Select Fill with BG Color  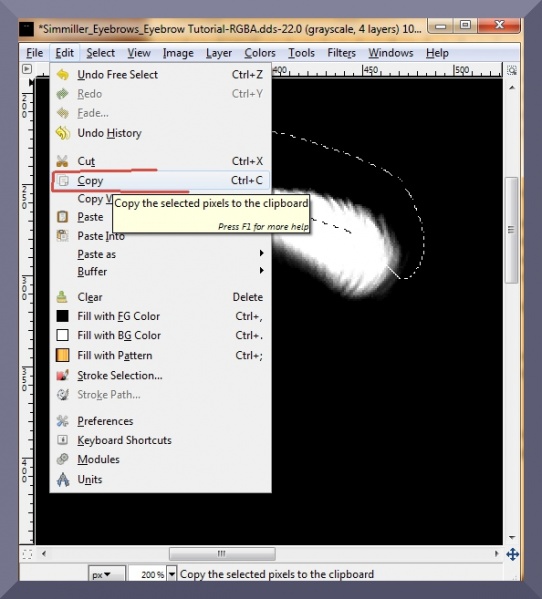[x=160, y=335]
